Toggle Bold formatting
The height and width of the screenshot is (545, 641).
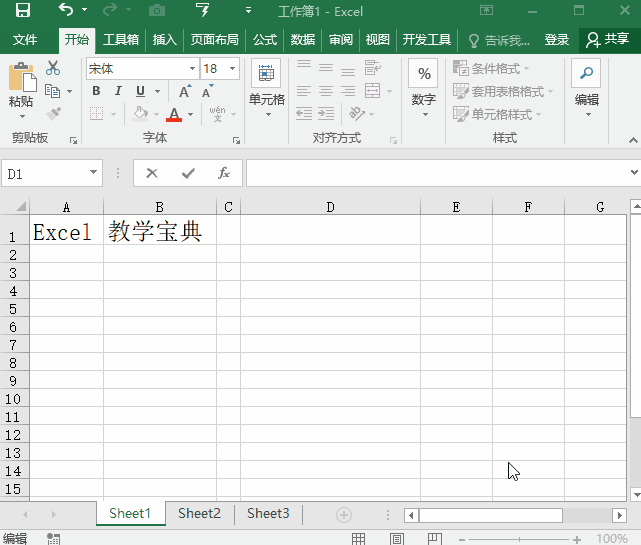(x=96, y=91)
